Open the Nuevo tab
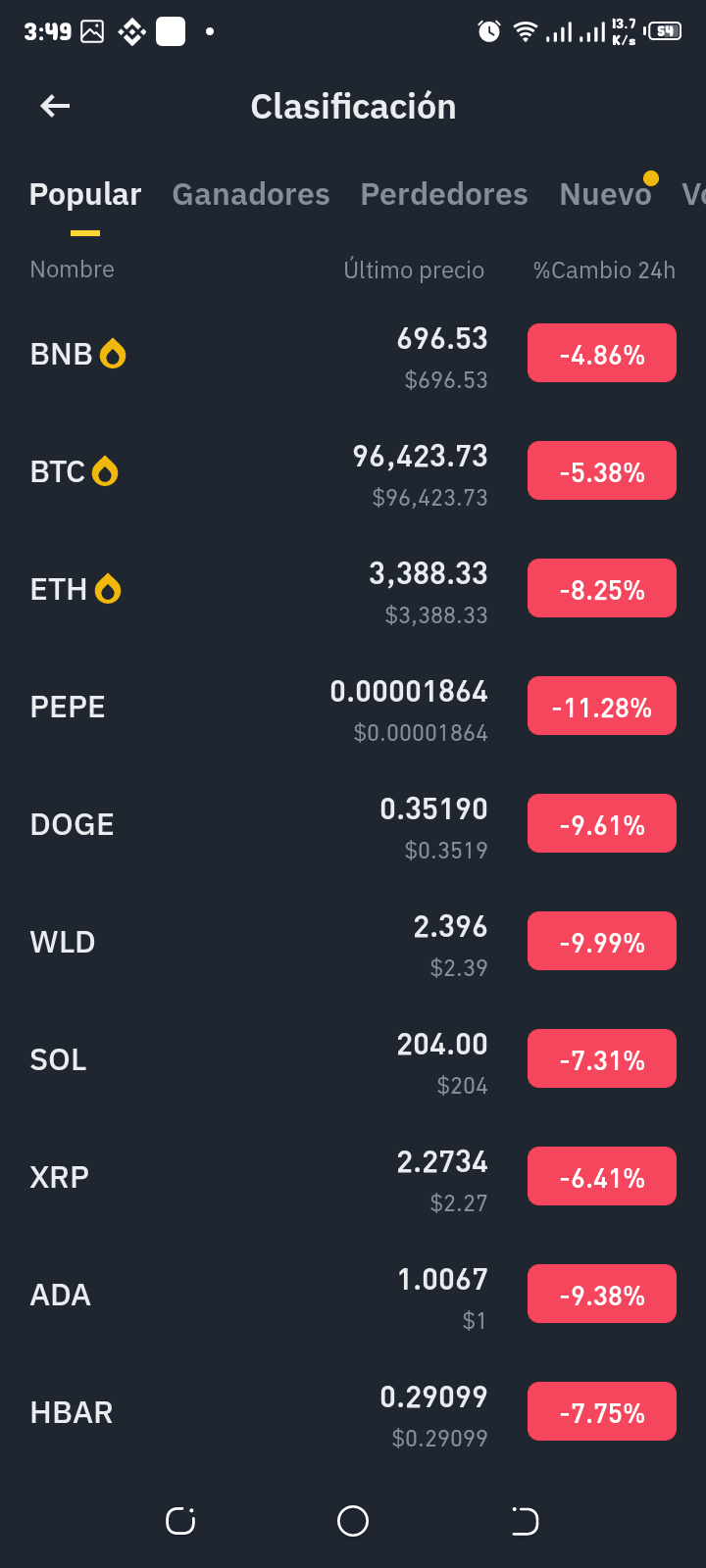The width and height of the screenshot is (706, 1568). 605,194
